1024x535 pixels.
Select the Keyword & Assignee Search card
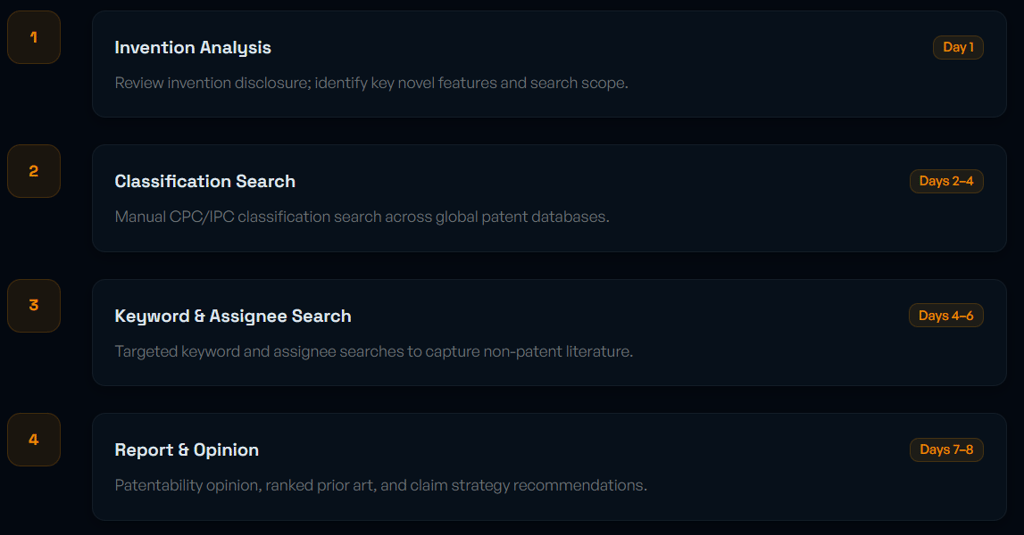point(549,332)
